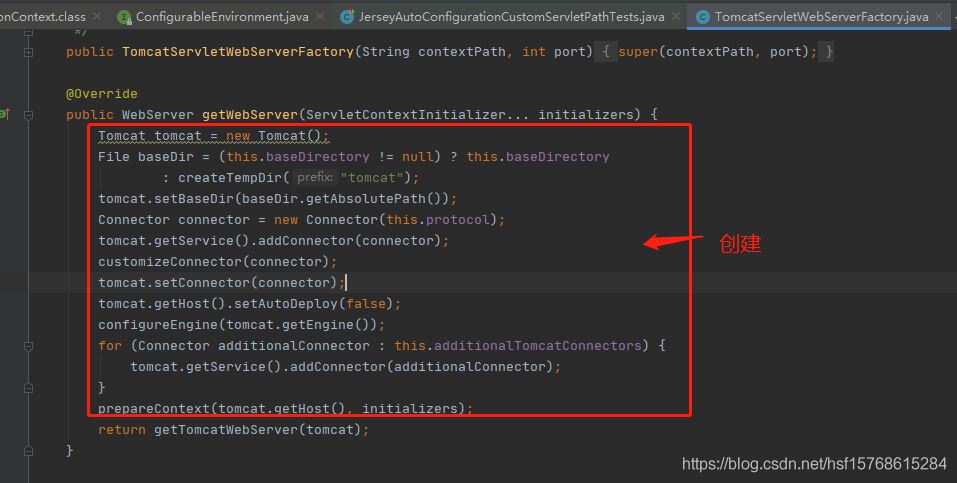
Task: Click getAbsolutePath() method call
Action: 375,198
